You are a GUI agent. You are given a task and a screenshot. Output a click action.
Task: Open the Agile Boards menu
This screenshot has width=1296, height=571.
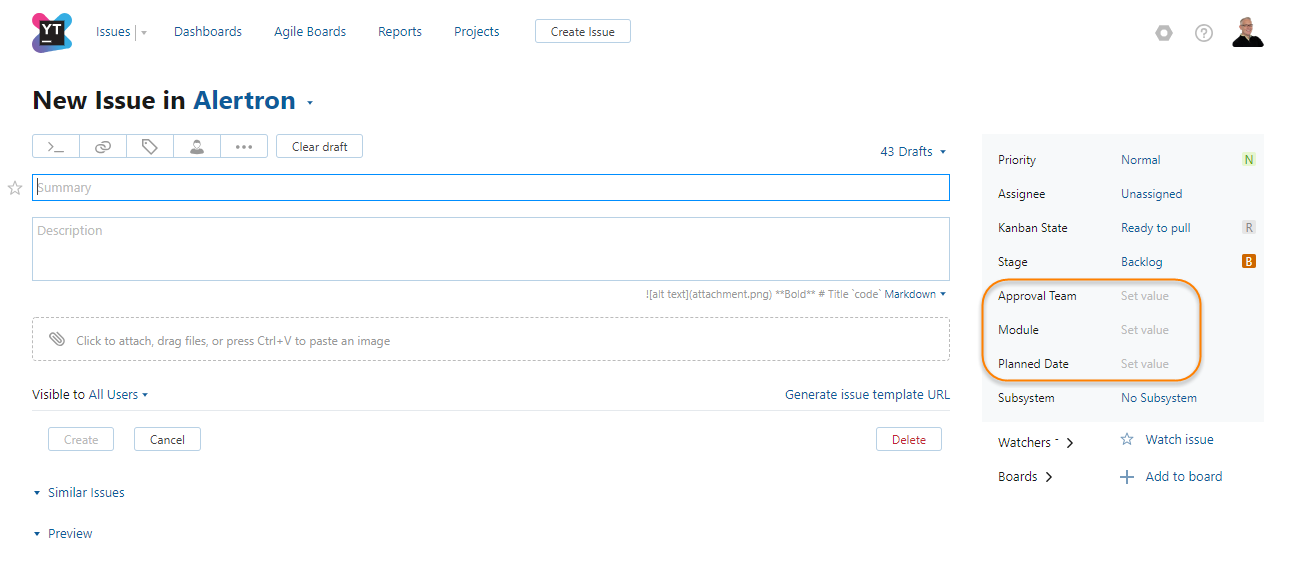pyautogui.click(x=310, y=32)
